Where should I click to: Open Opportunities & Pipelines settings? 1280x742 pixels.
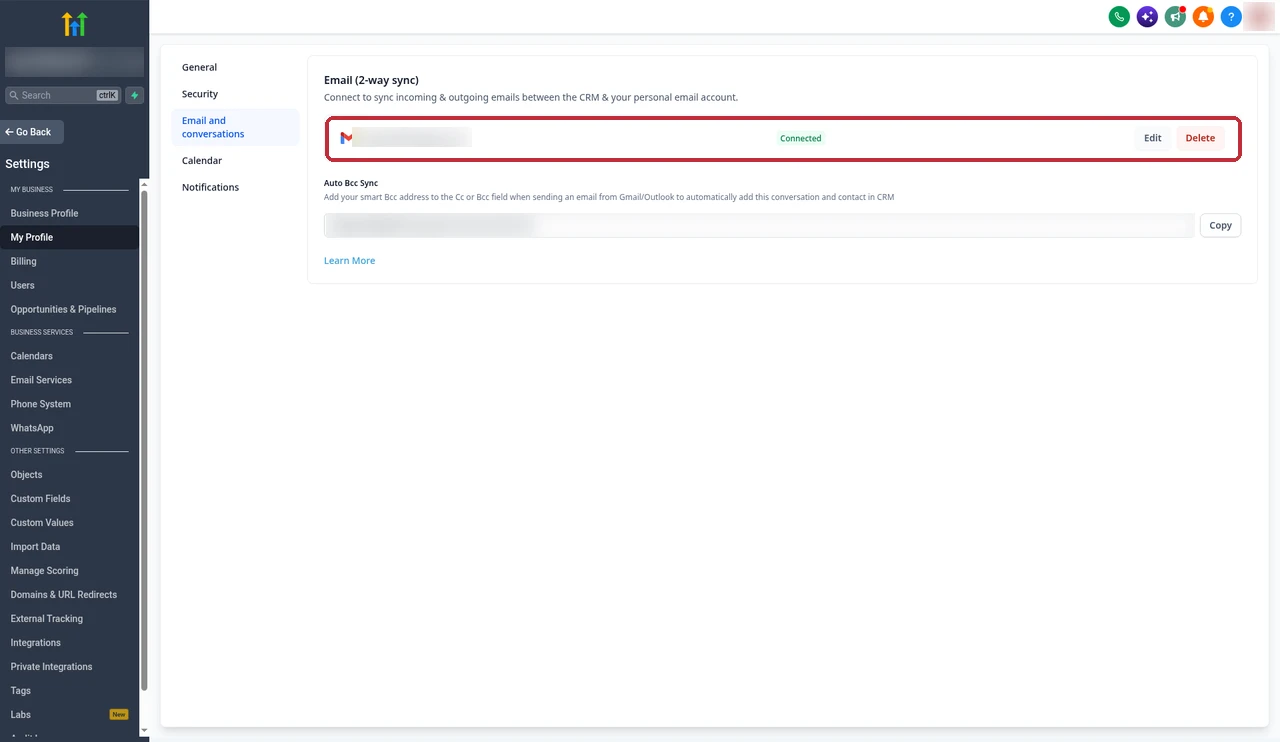[x=63, y=309]
